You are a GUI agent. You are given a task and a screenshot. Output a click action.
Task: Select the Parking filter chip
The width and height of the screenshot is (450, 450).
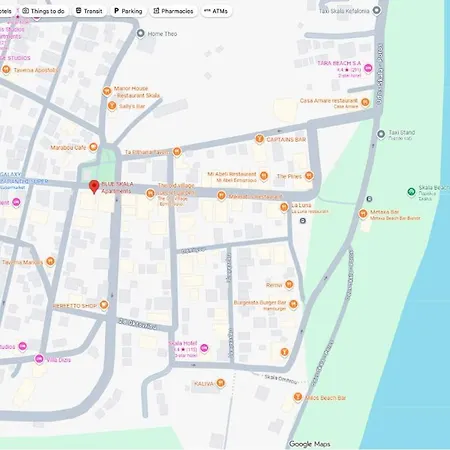click(x=128, y=11)
